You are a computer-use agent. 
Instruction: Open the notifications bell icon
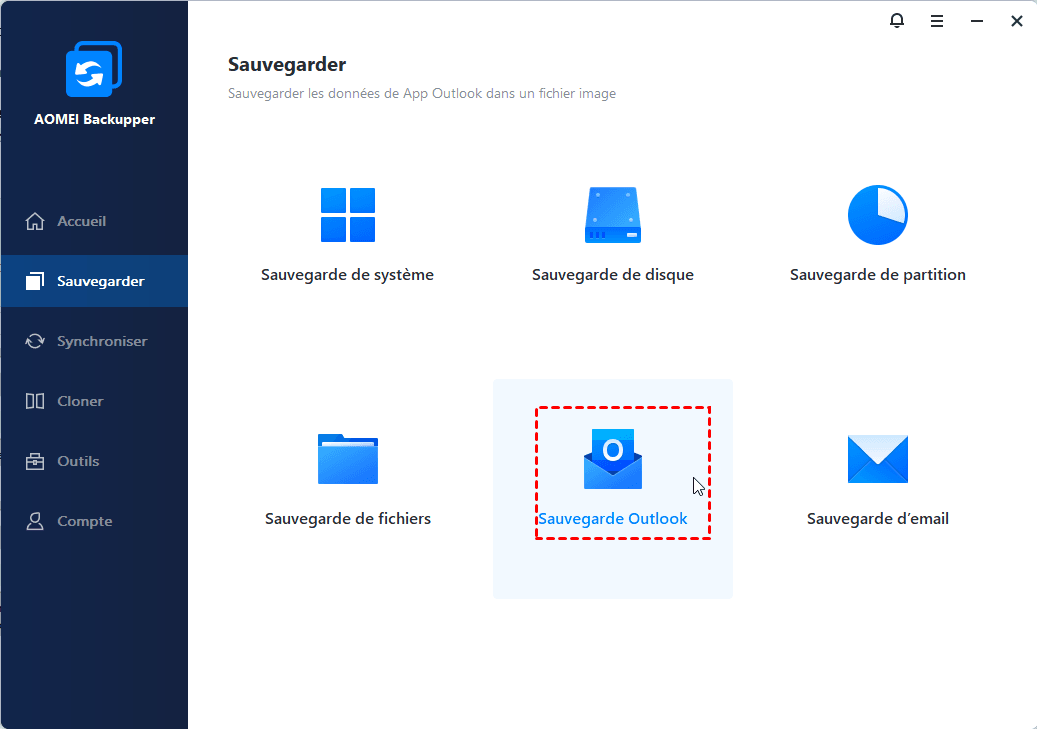896,21
